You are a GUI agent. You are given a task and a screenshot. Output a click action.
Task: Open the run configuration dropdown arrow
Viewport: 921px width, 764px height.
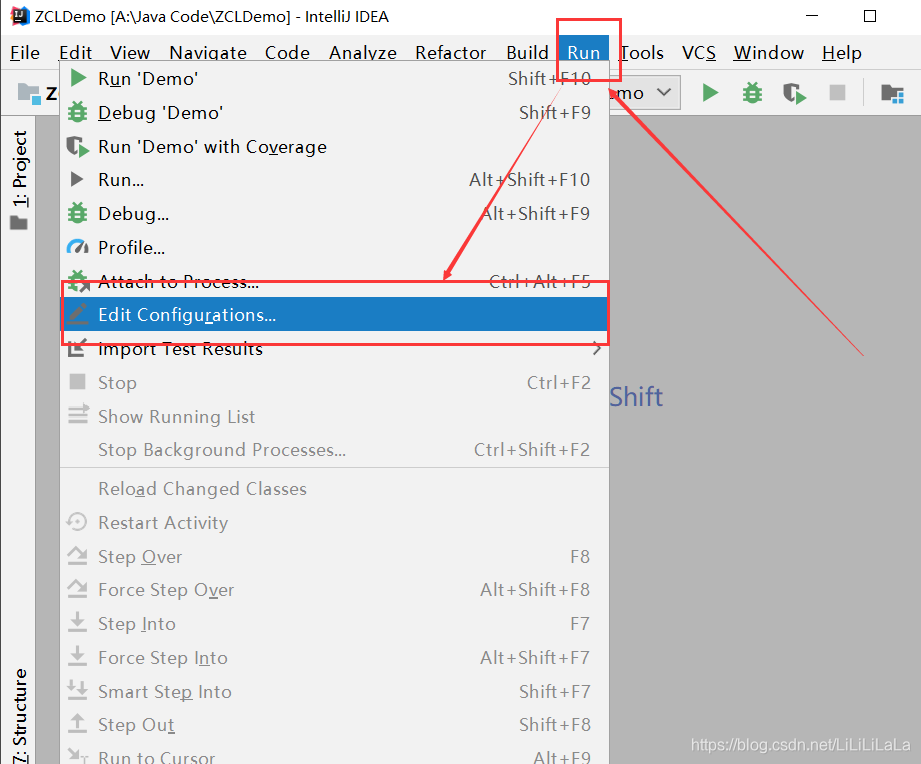(664, 92)
